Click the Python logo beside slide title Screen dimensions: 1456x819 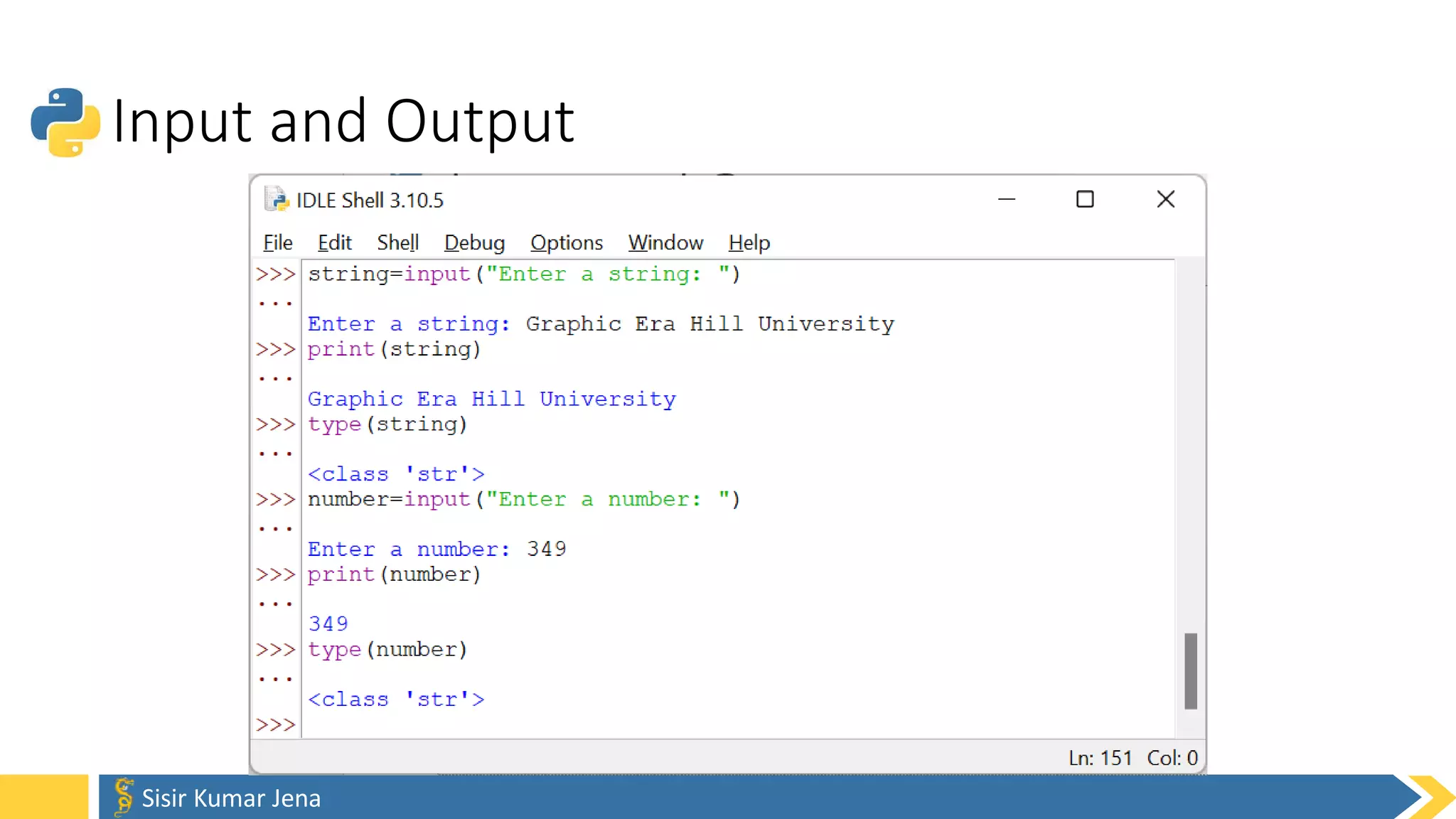point(65,122)
